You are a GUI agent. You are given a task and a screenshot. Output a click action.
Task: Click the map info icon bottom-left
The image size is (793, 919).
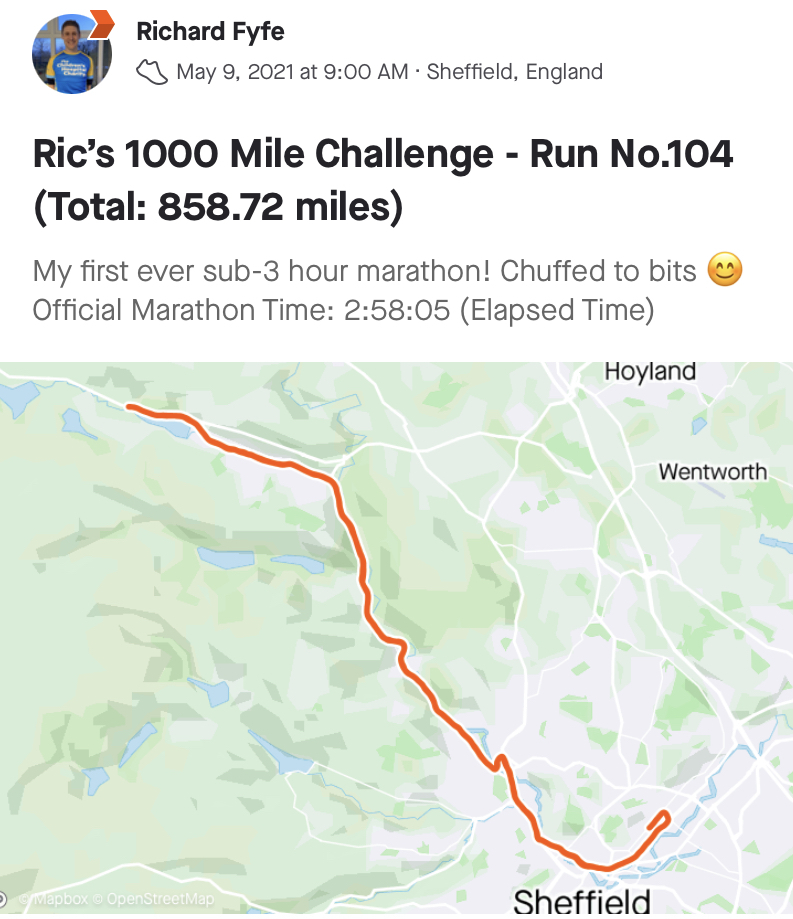[x=2, y=898]
